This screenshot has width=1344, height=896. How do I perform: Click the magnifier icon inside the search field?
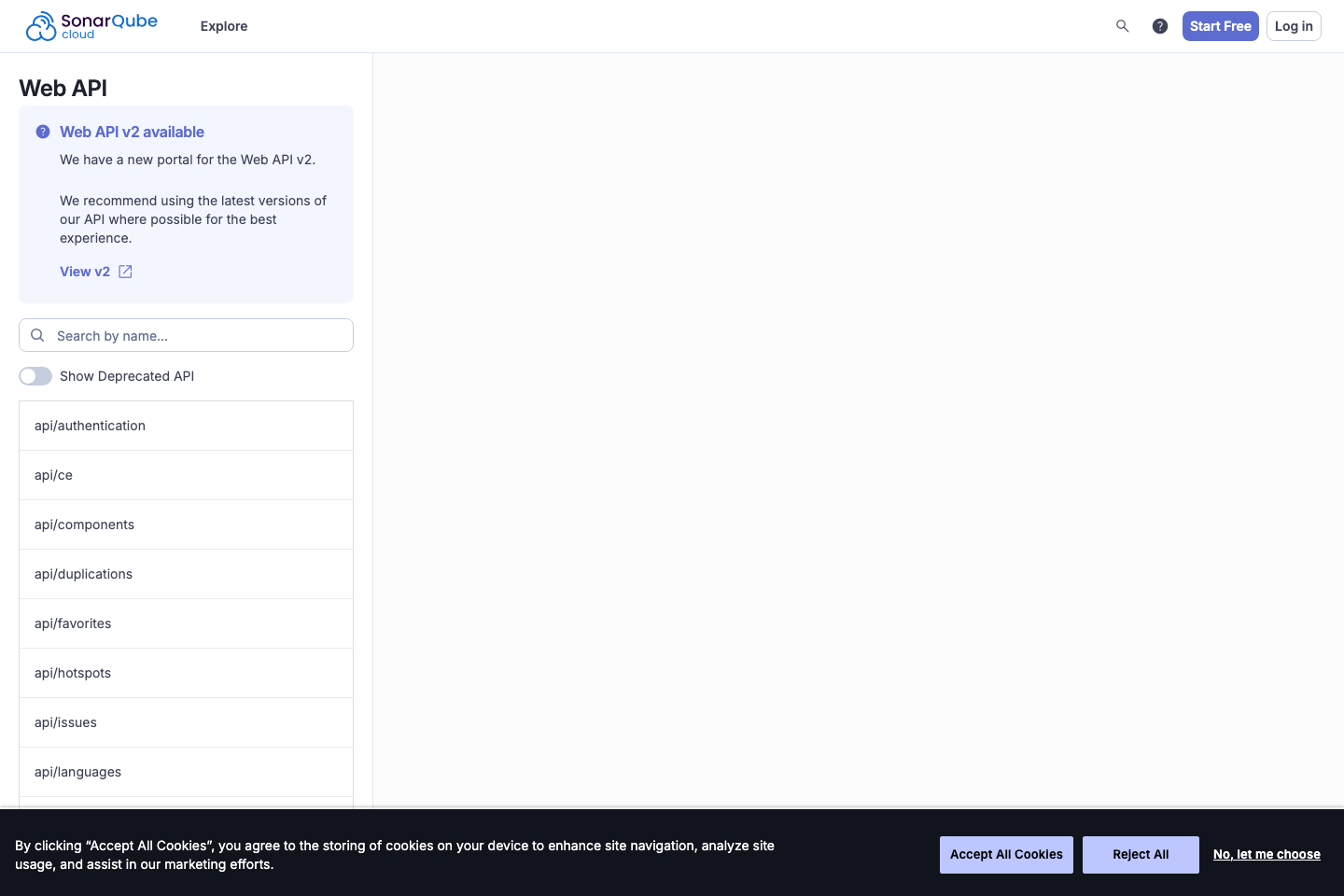tap(37, 335)
